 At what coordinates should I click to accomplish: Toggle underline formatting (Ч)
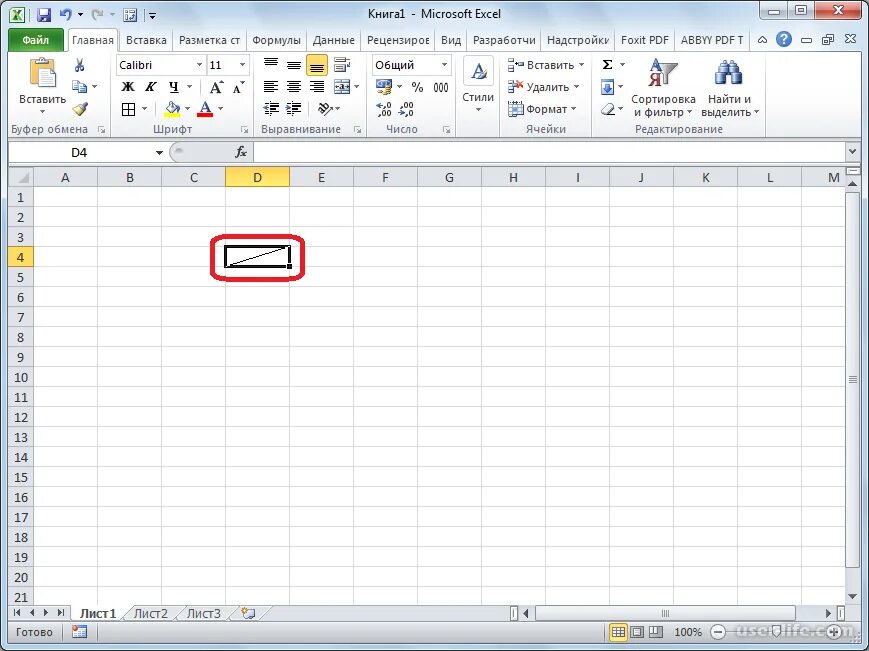point(174,87)
